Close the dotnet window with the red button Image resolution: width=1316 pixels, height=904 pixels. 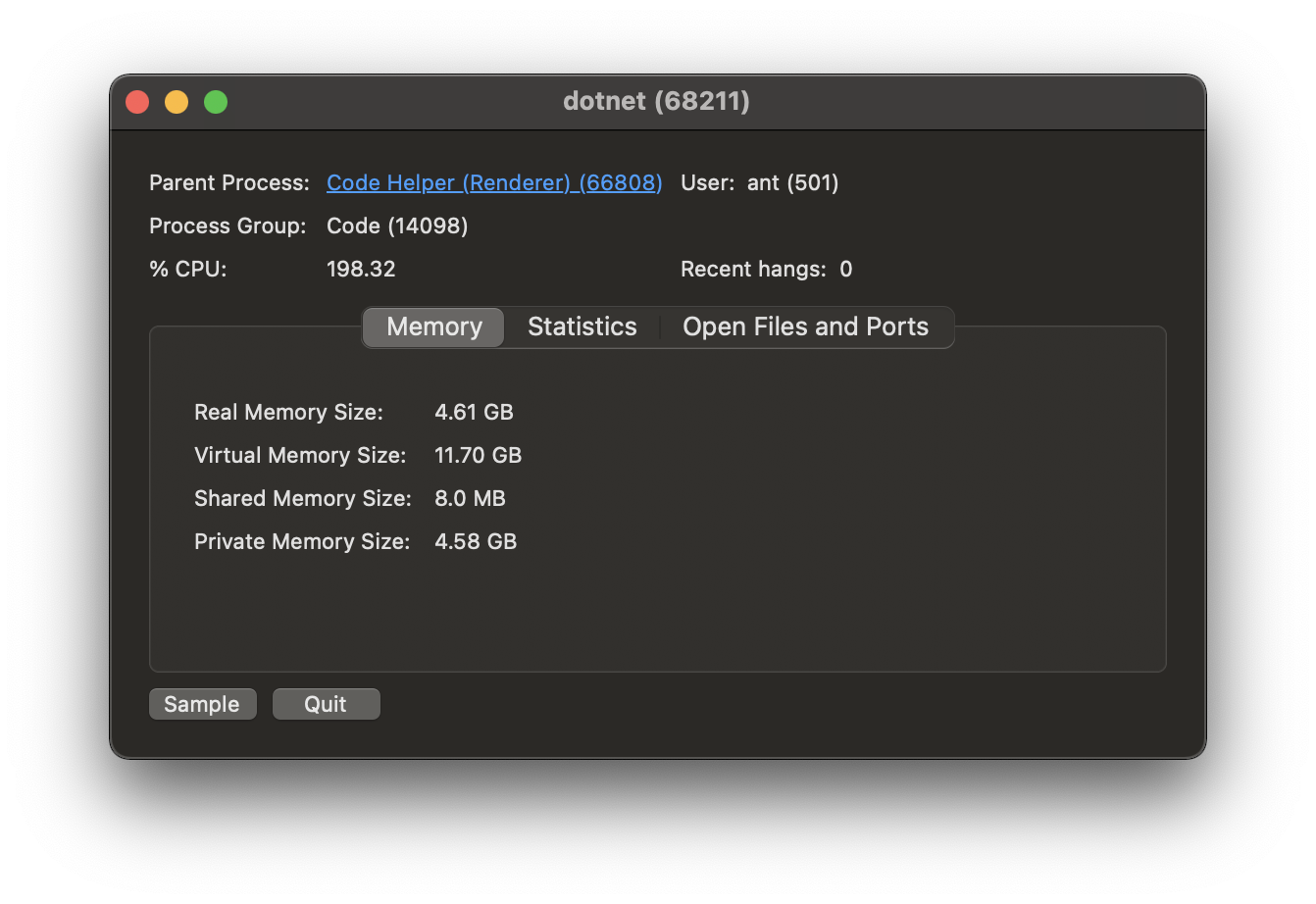pyautogui.click(x=137, y=102)
